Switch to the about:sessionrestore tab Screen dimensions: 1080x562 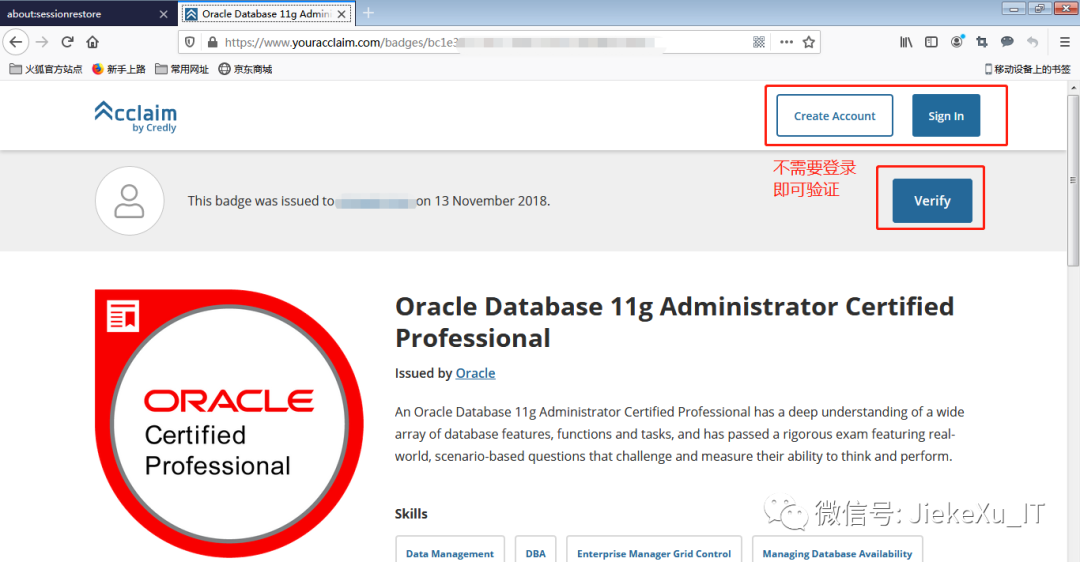[88, 14]
